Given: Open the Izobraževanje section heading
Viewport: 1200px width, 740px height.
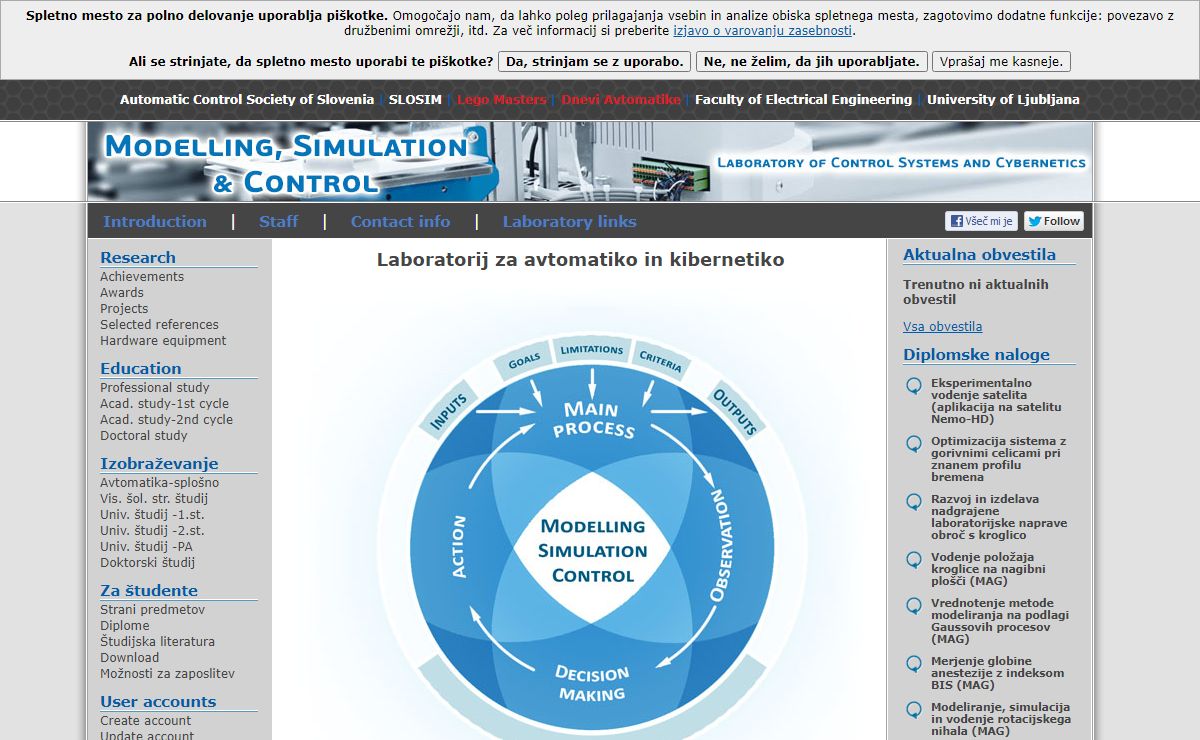Looking at the screenshot, I should tap(159, 463).
